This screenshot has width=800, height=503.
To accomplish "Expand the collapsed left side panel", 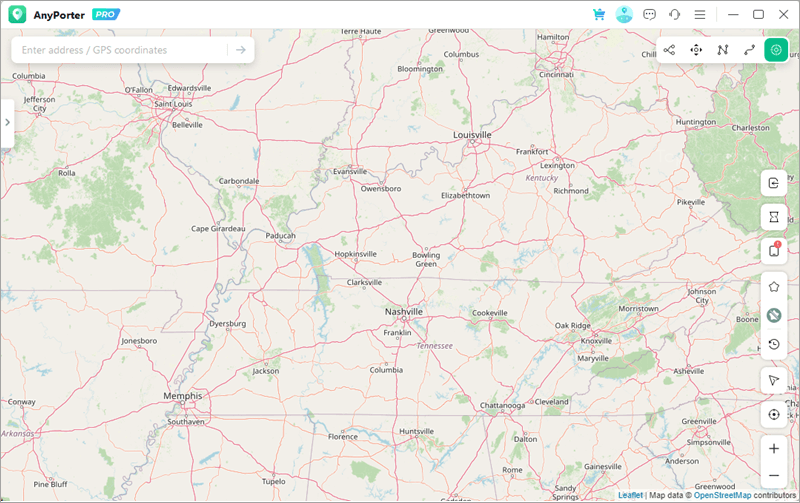I will click(x=7, y=122).
